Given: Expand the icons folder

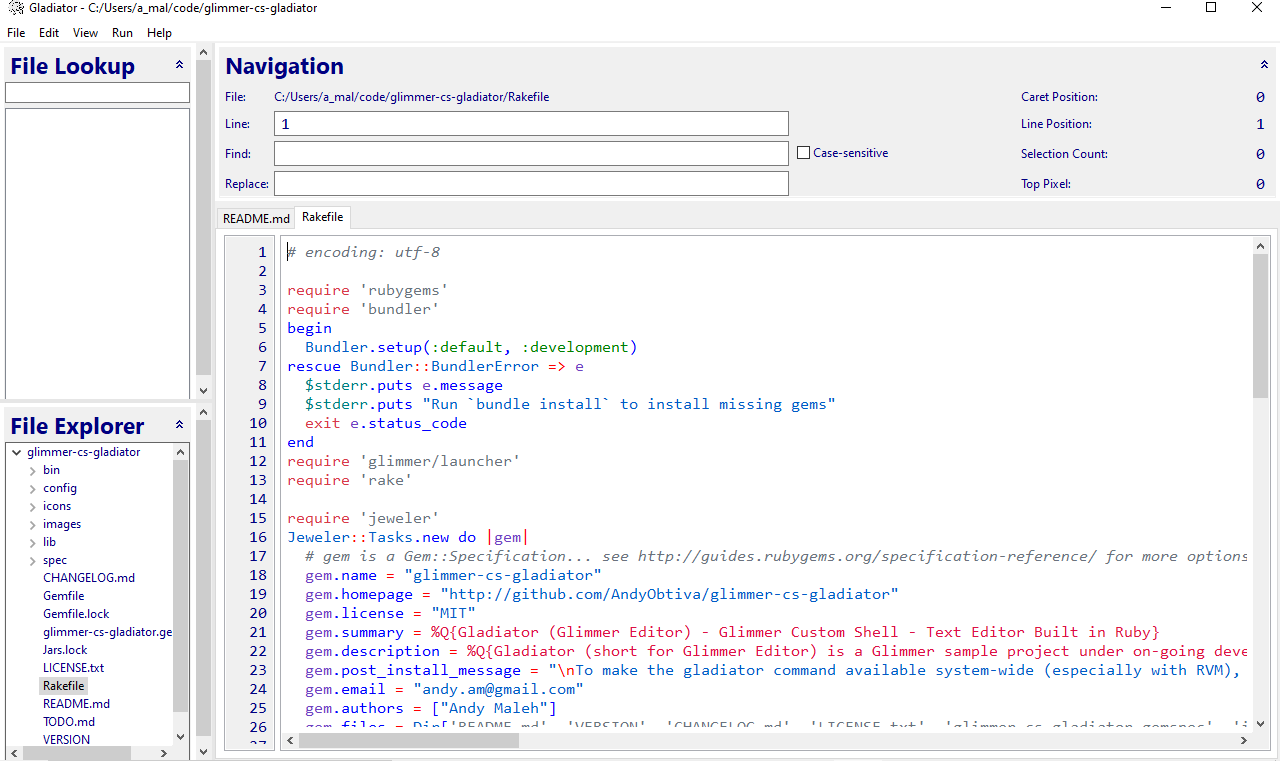Looking at the screenshot, I should click(32, 506).
